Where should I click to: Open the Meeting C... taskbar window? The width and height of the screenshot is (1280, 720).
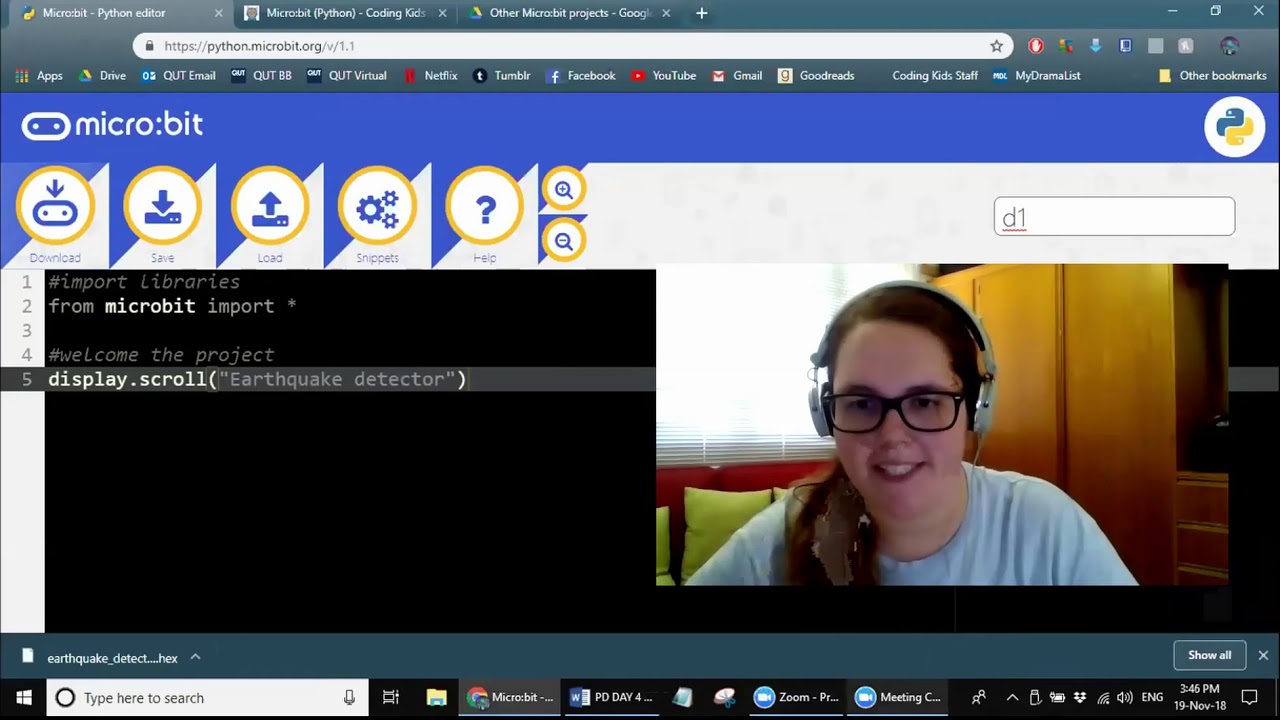click(x=898, y=697)
